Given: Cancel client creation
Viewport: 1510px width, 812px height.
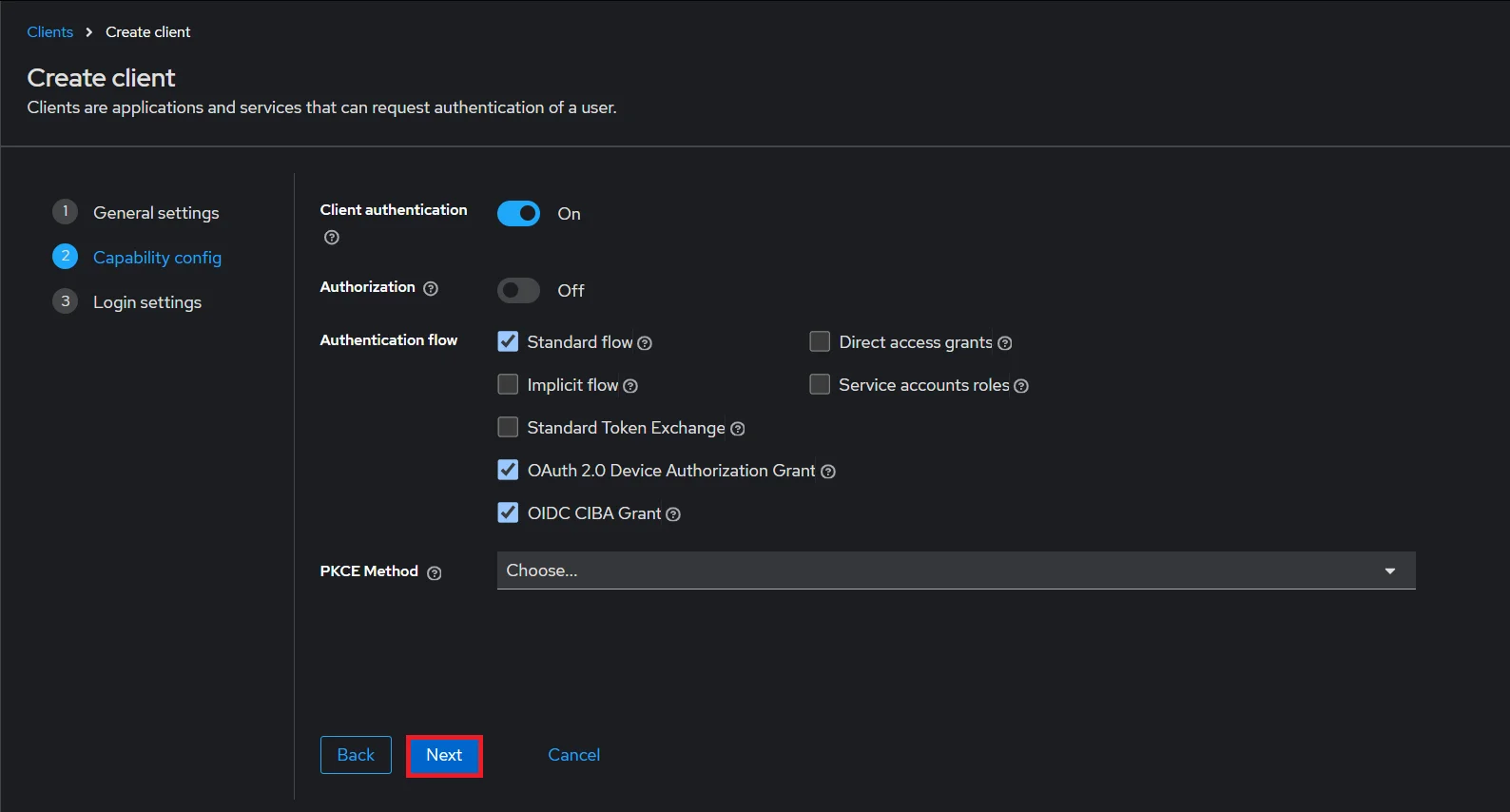Looking at the screenshot, I should click(x=573, y=755).
